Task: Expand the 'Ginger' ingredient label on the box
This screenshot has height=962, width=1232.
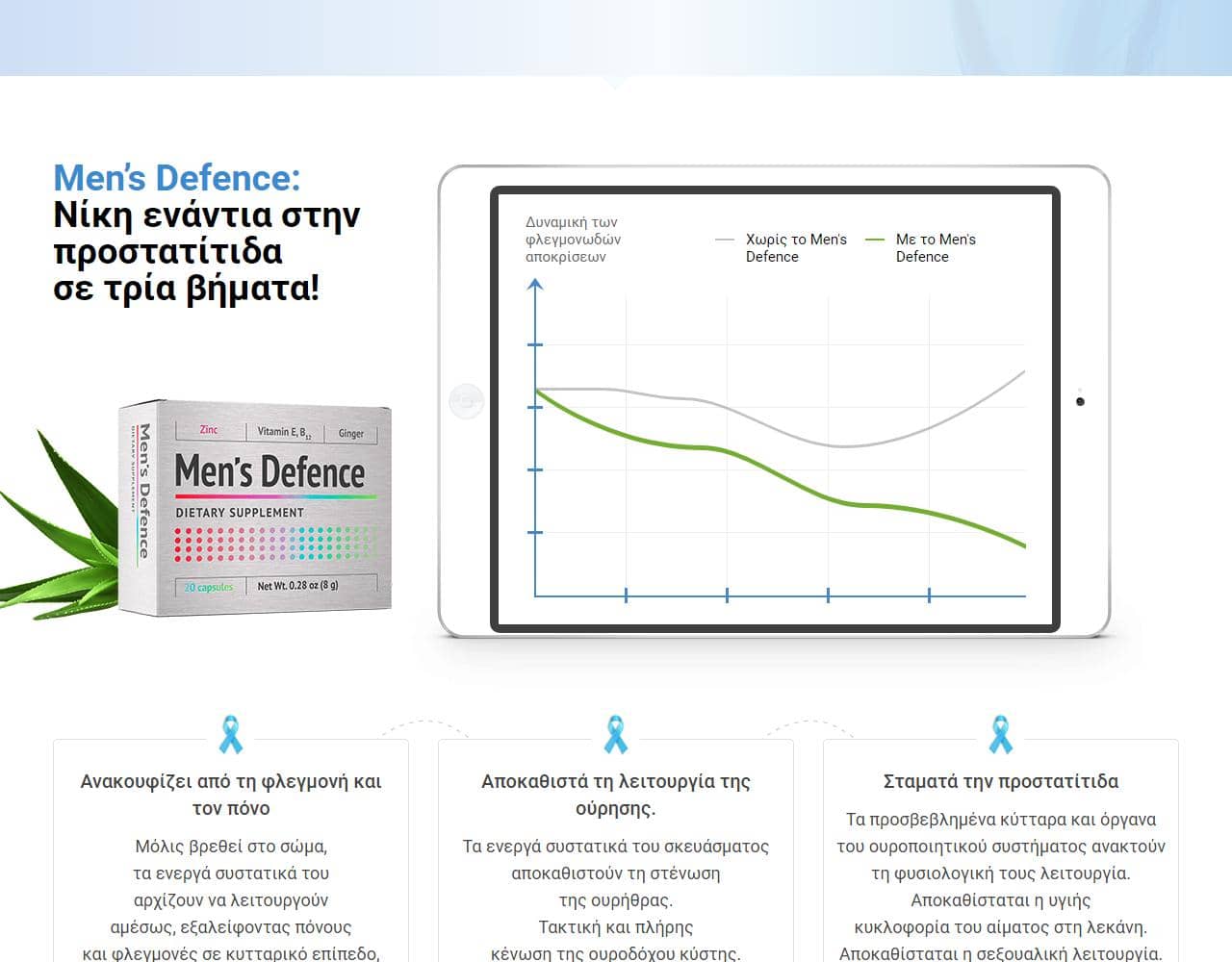Action: (349, 434)
